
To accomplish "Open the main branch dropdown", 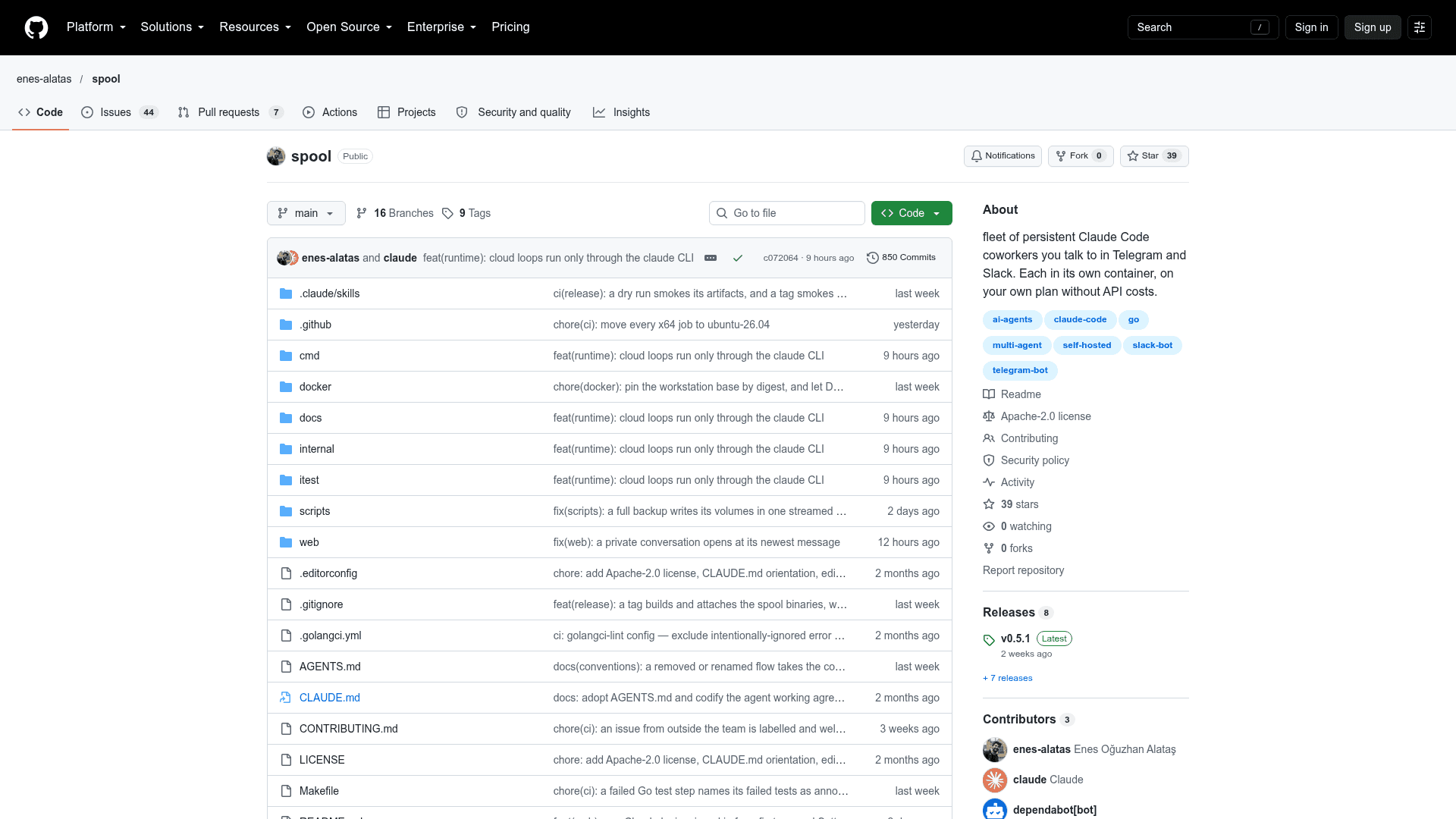I will [x=306, y=213].
